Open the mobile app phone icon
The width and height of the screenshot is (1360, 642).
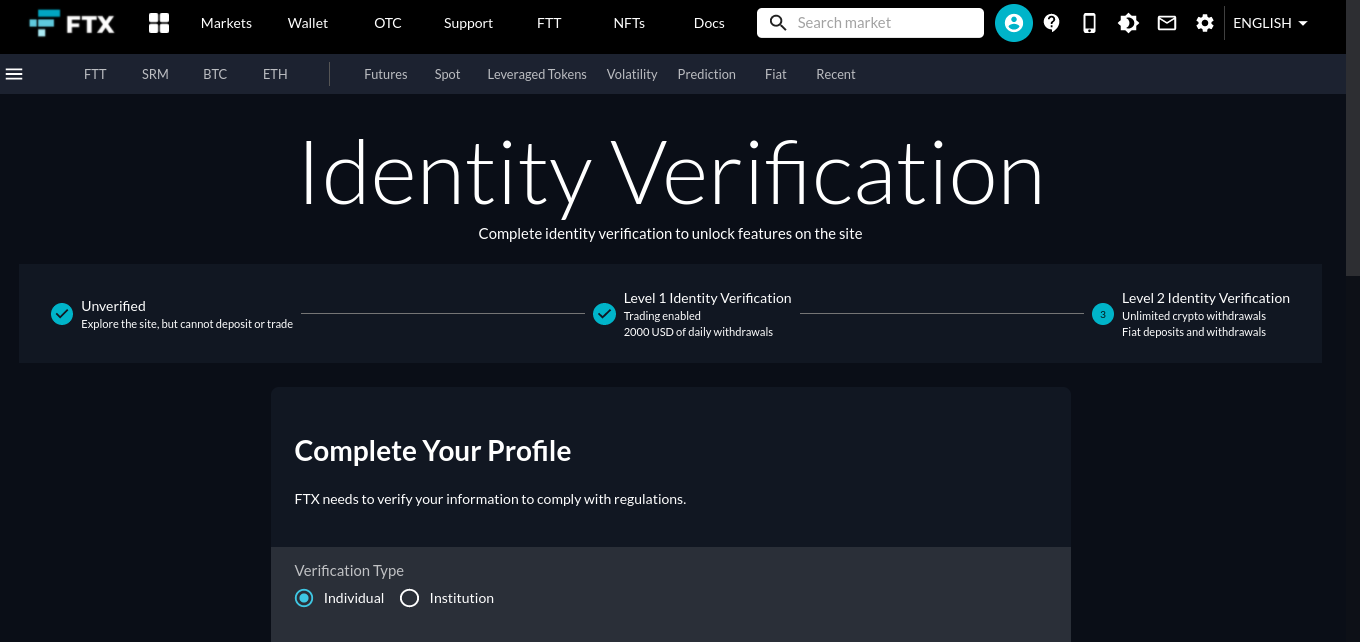[1090, 23]
